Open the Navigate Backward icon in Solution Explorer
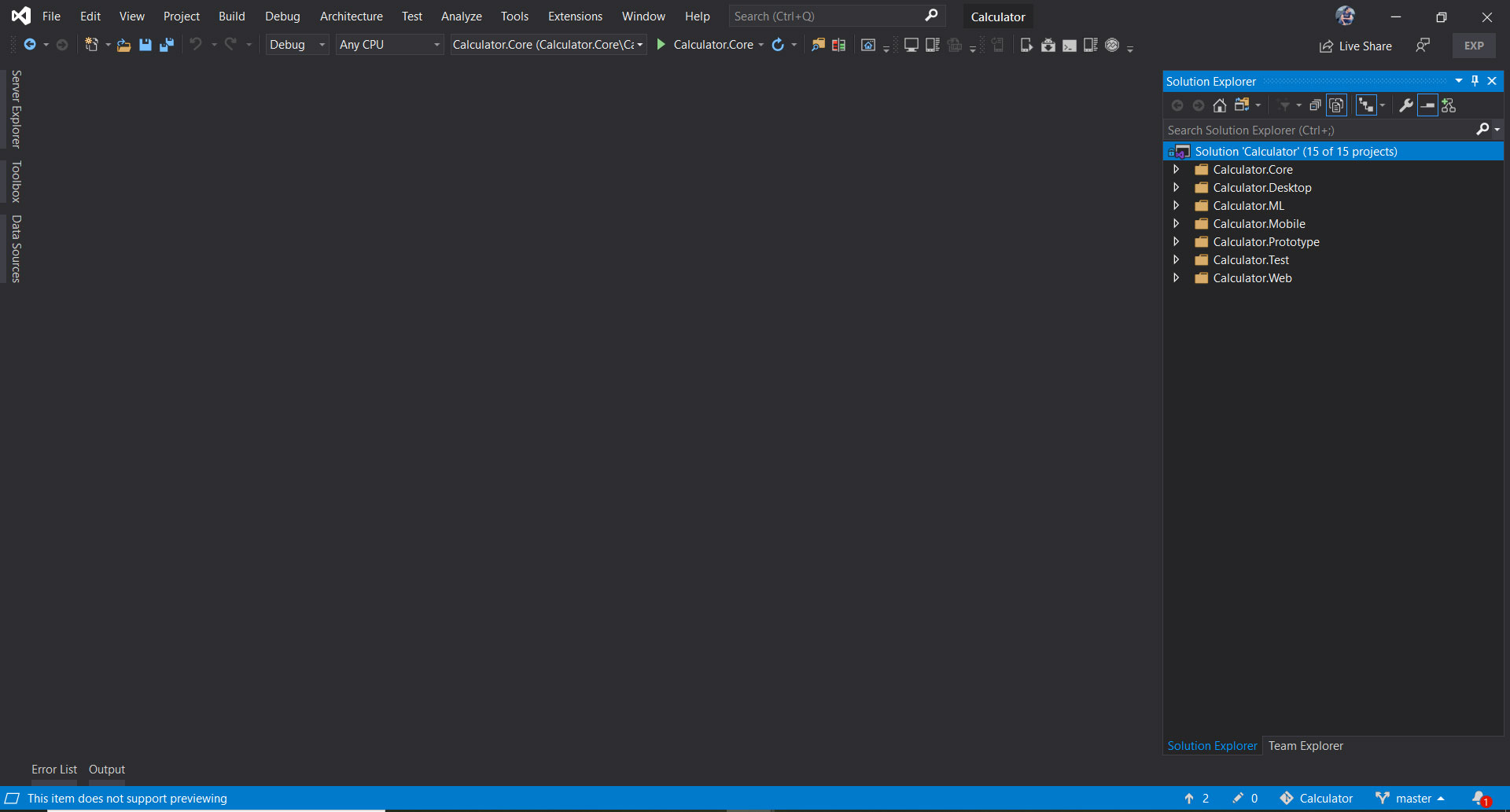 coord(1177,105)
